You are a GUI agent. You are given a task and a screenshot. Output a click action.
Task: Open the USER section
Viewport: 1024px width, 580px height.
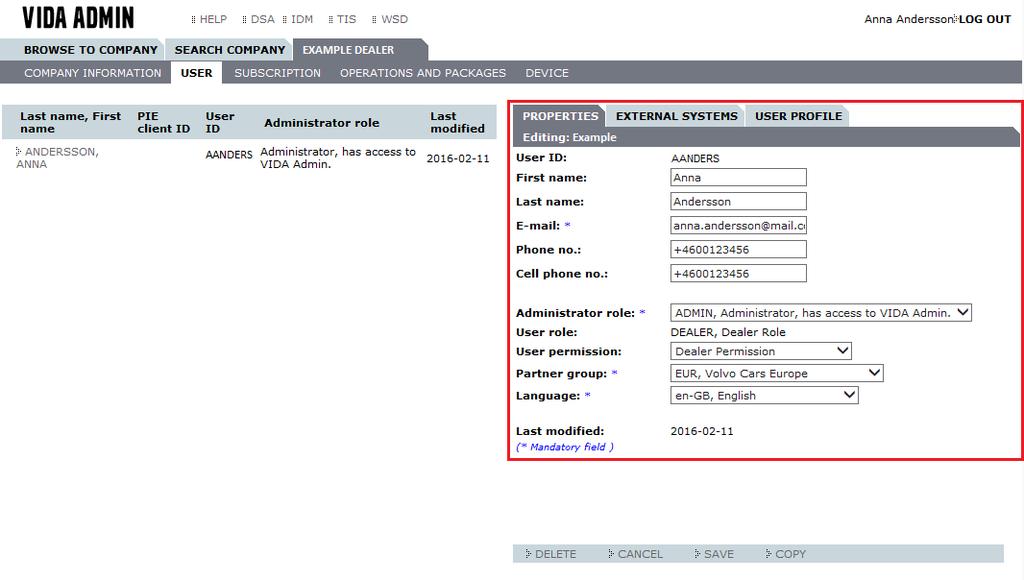coord(197,73)
